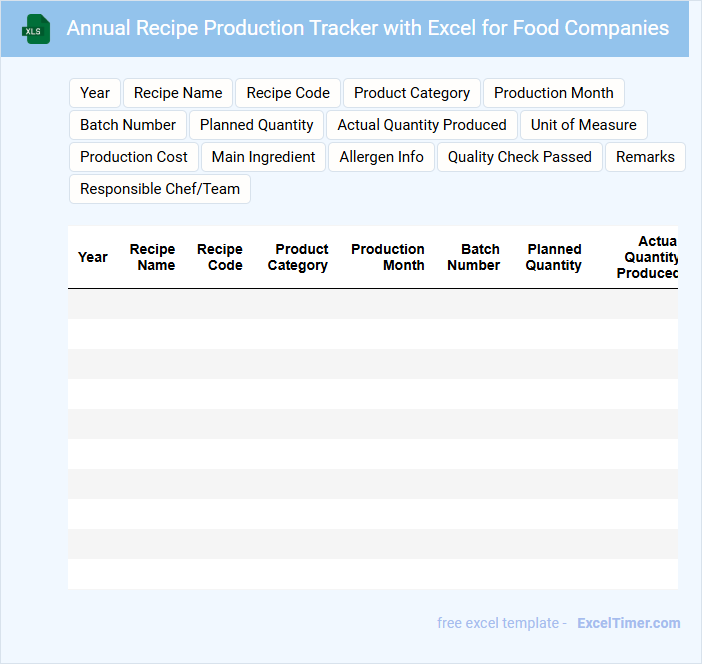702x664 pixels.
Task: Choose the Product Category tag
Action: coord(412,93)
